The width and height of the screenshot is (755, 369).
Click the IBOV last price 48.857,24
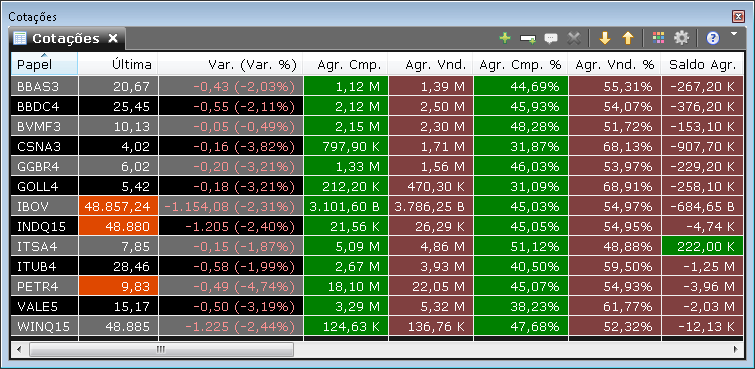click(118, 207)
